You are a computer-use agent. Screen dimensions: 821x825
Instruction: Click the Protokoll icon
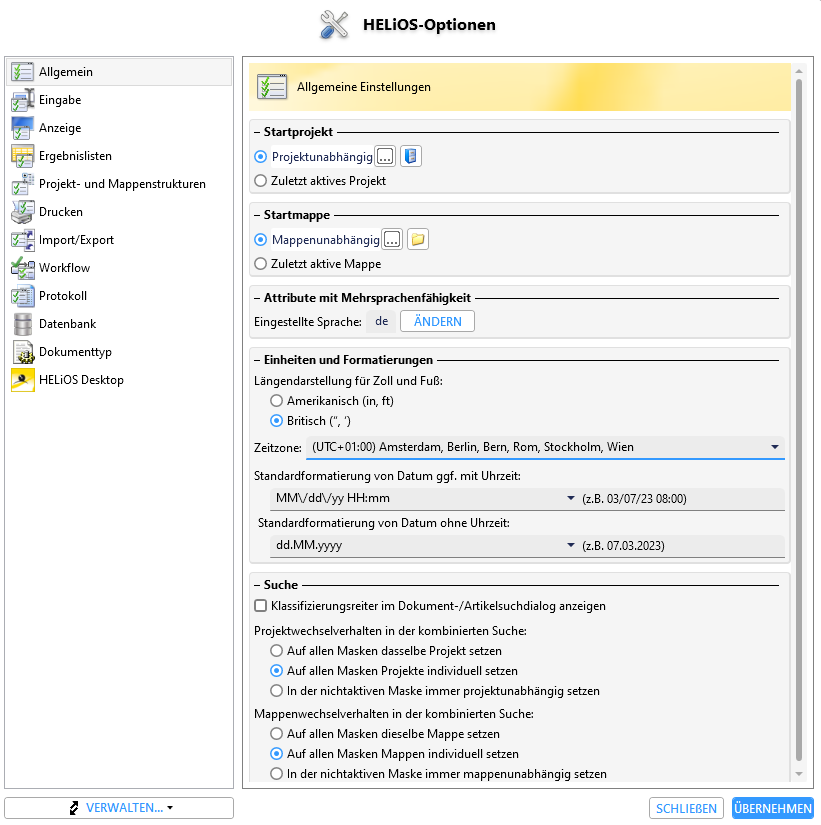pyautogui.click(x=22, y=296)
